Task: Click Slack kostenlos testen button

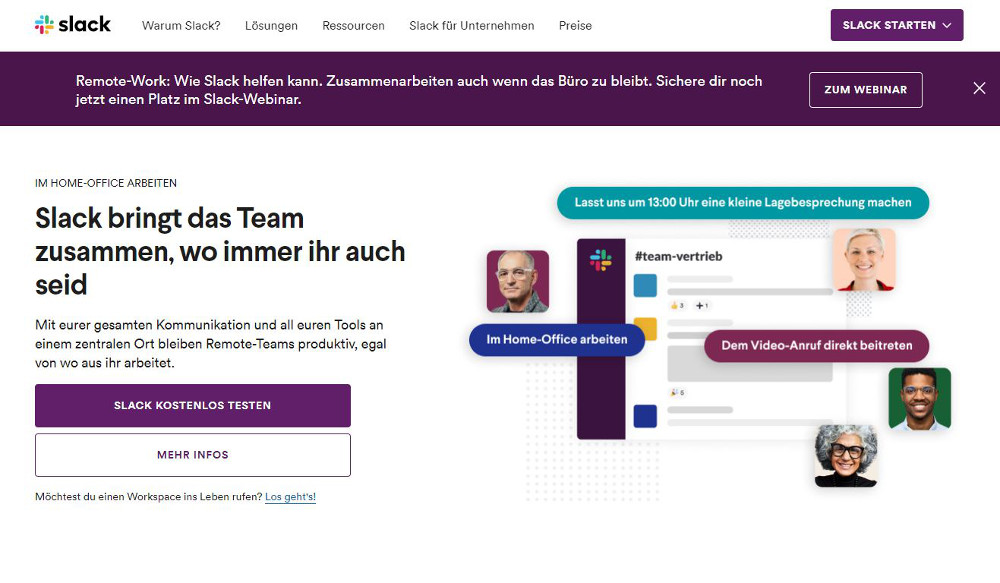Action: 193,405
